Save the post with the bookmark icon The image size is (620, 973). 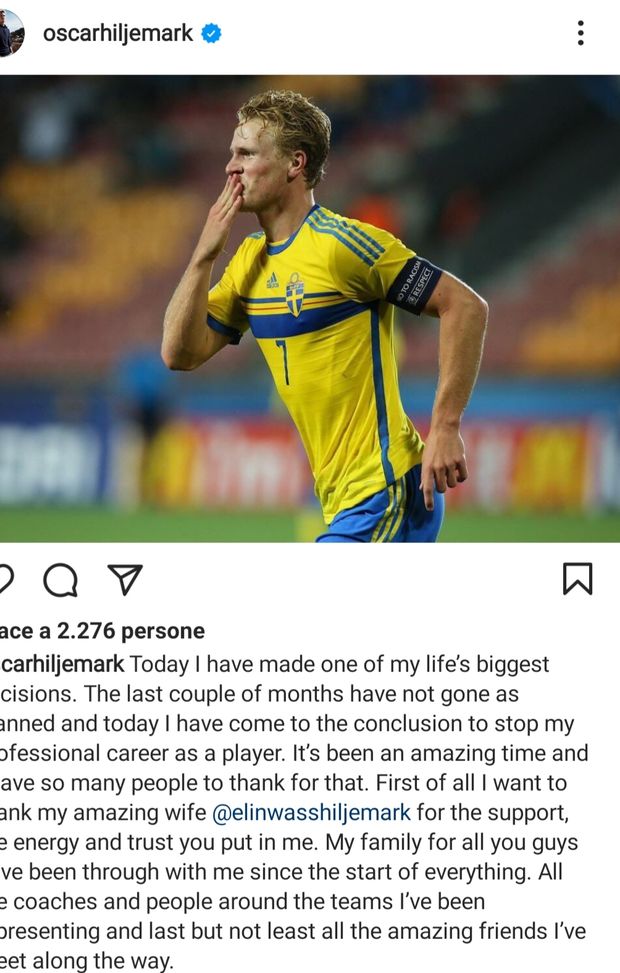pyautogui.click(x=577, y=579)
